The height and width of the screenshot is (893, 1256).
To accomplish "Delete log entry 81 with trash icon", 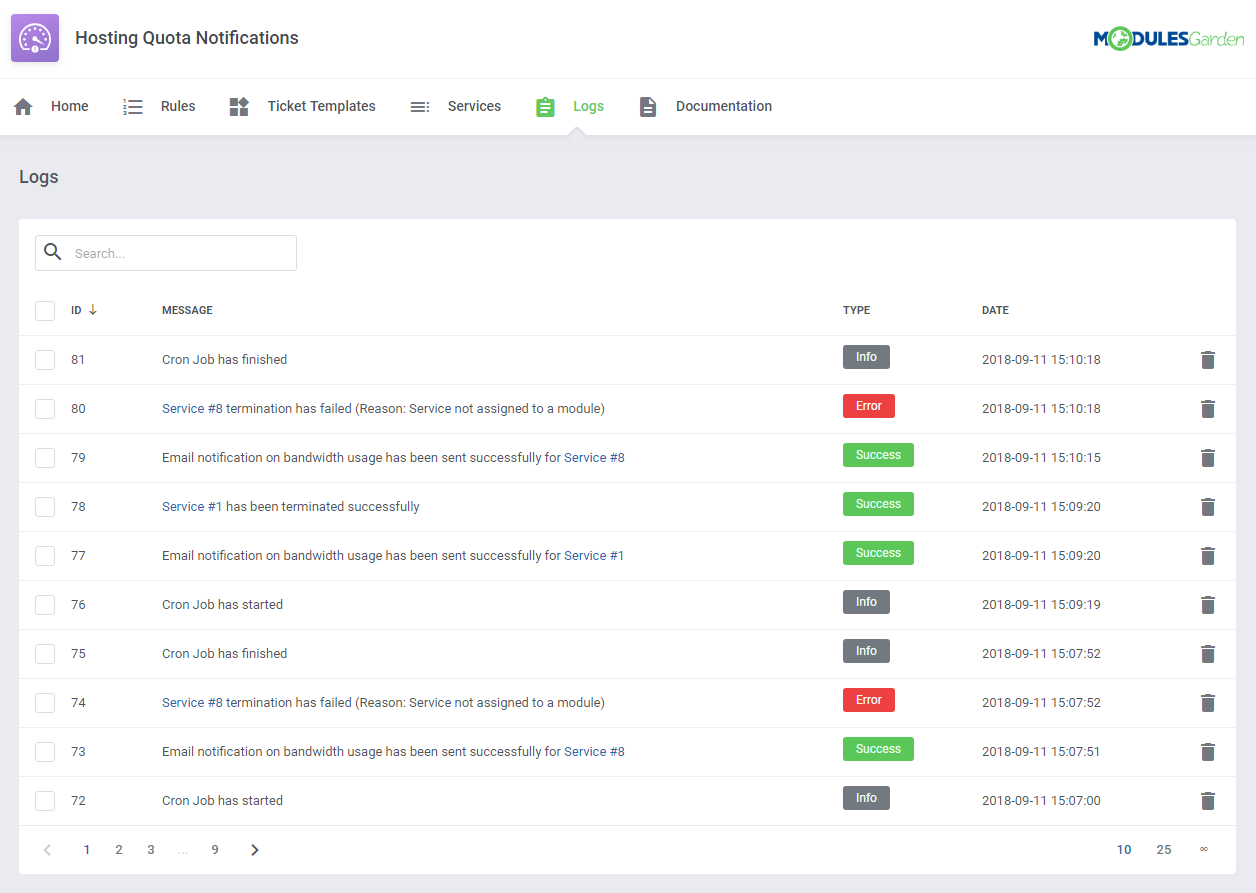I will click(1208, 360).
